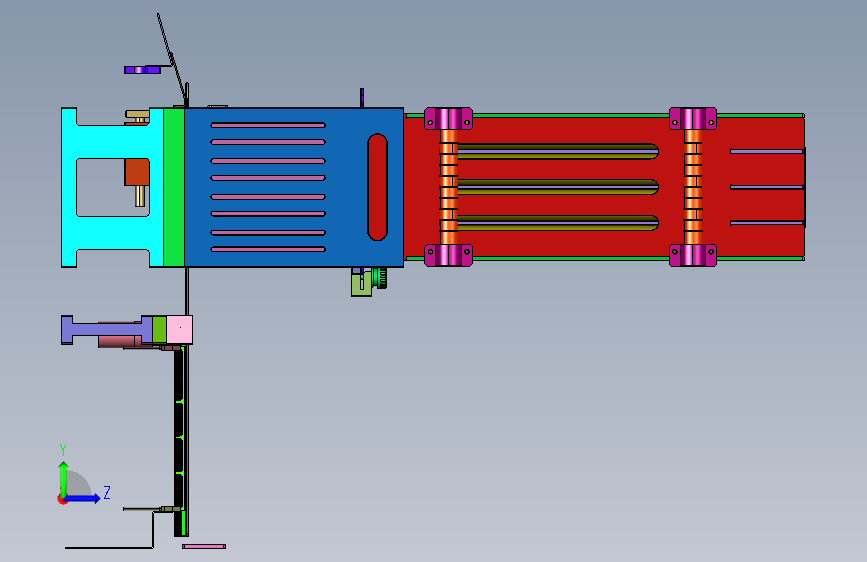Click the red origin point of axis triad

click(x=62, y=499)
